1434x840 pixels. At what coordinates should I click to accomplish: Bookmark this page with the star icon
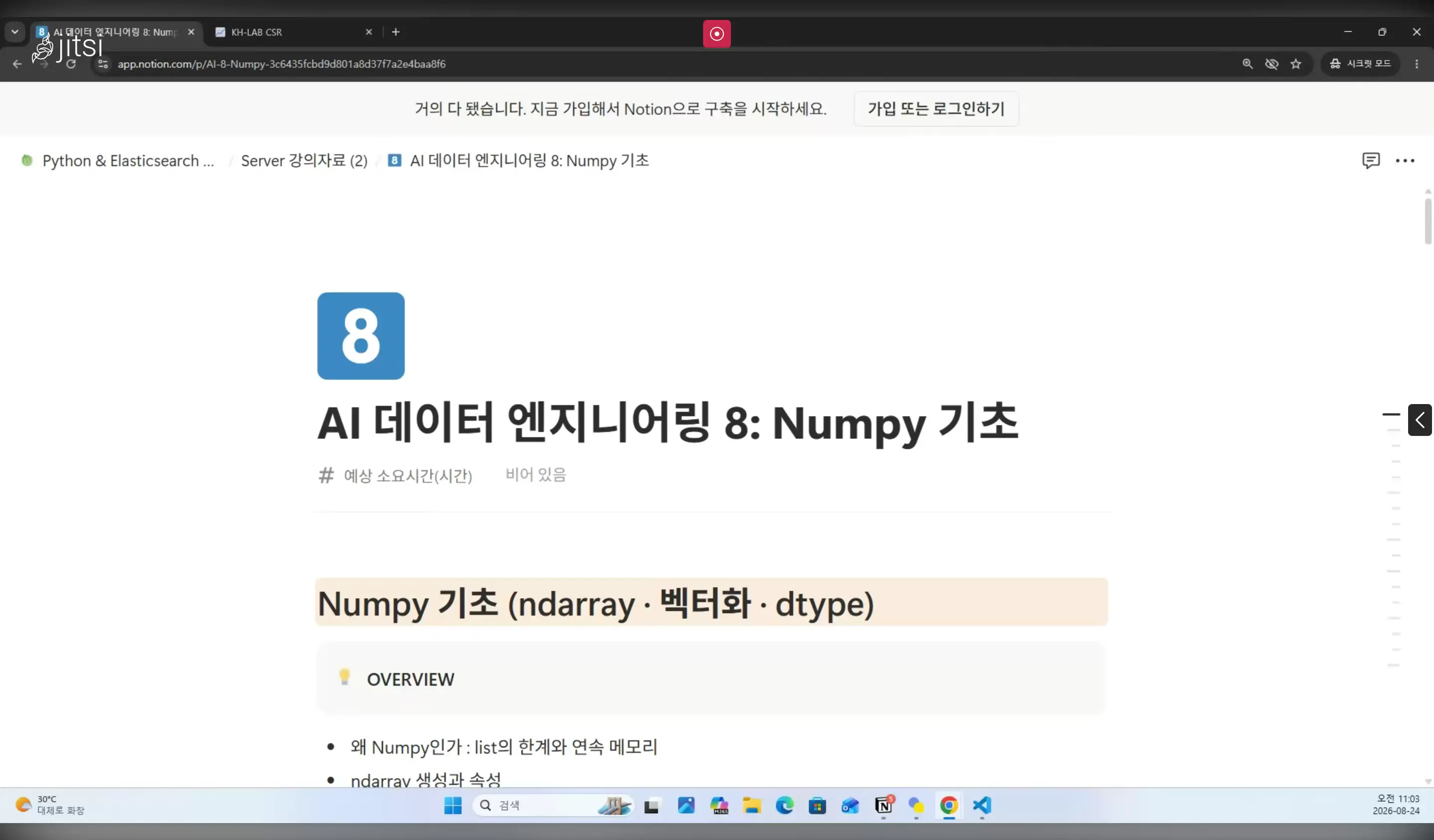click(1296, 64)
